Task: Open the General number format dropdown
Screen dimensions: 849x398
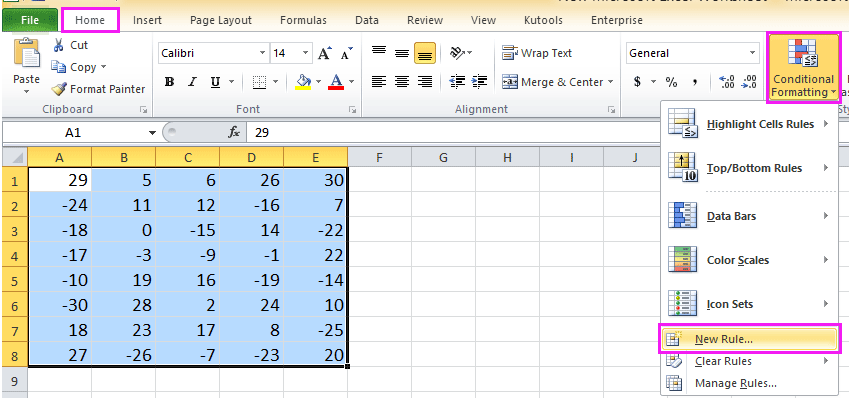Action: pyautogui.click(x=753, y=53)
